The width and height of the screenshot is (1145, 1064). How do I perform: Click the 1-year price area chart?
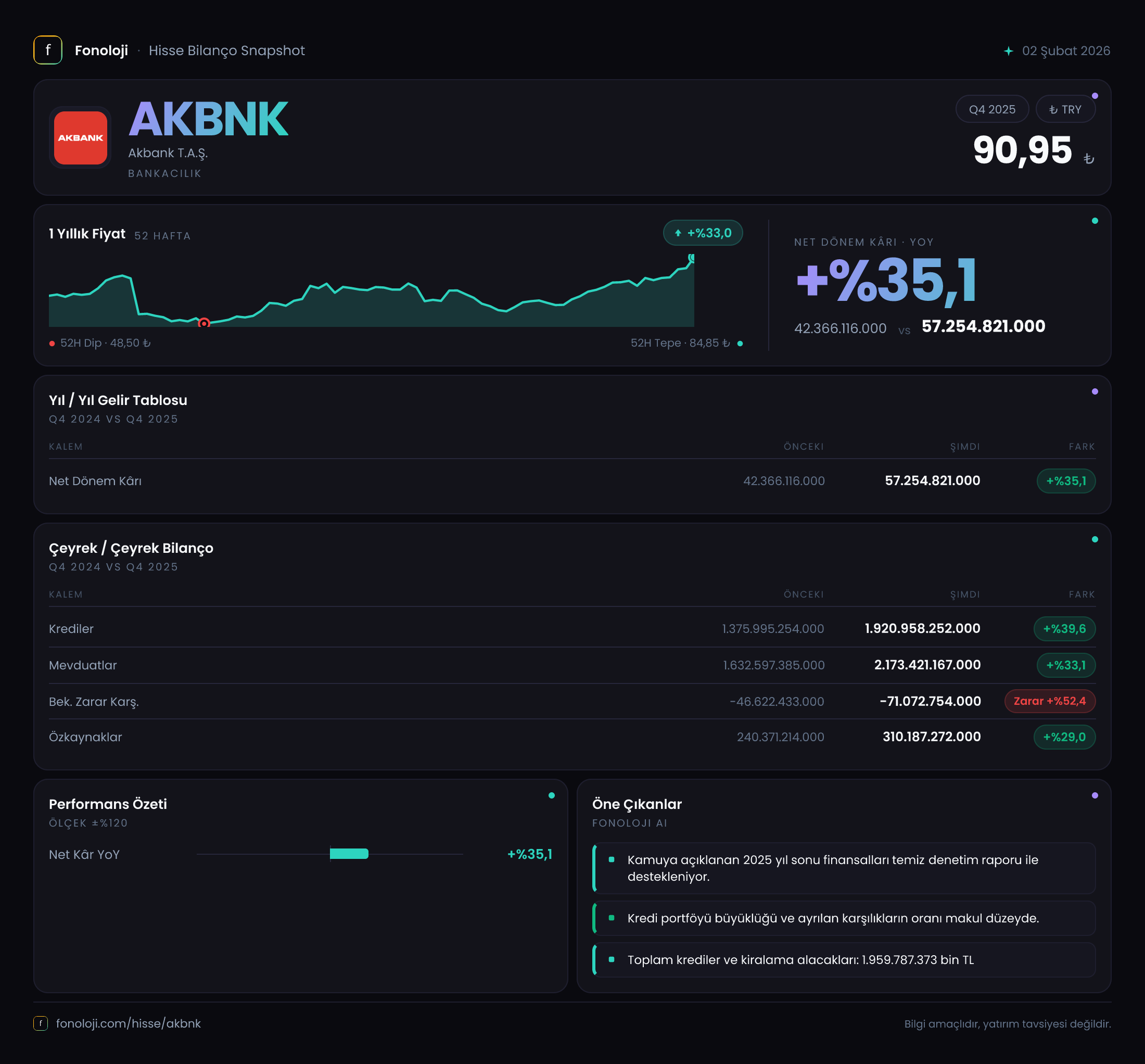(x=371, y=291)
